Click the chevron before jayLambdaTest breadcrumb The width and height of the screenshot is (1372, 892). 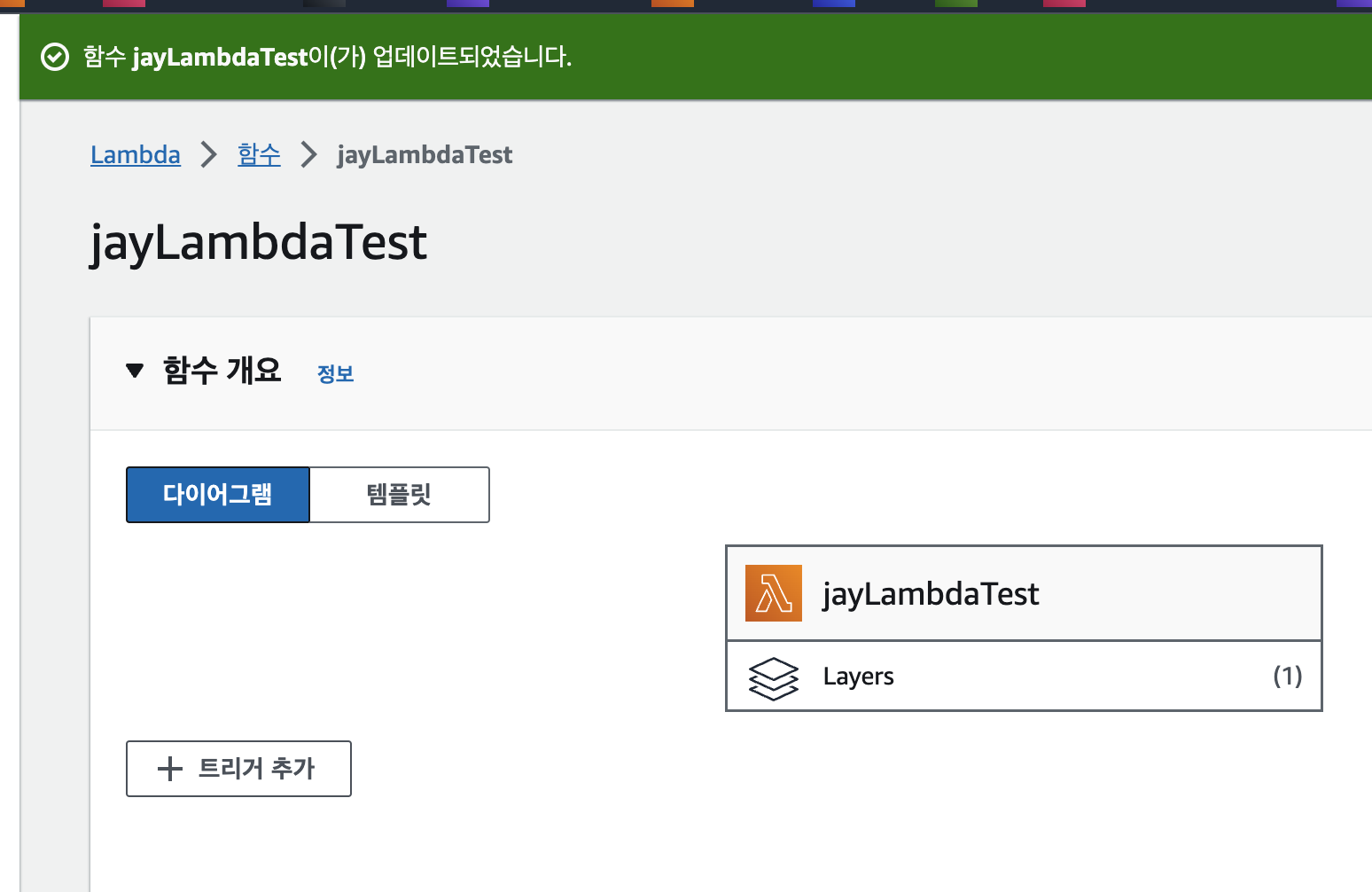click(308, 154)
